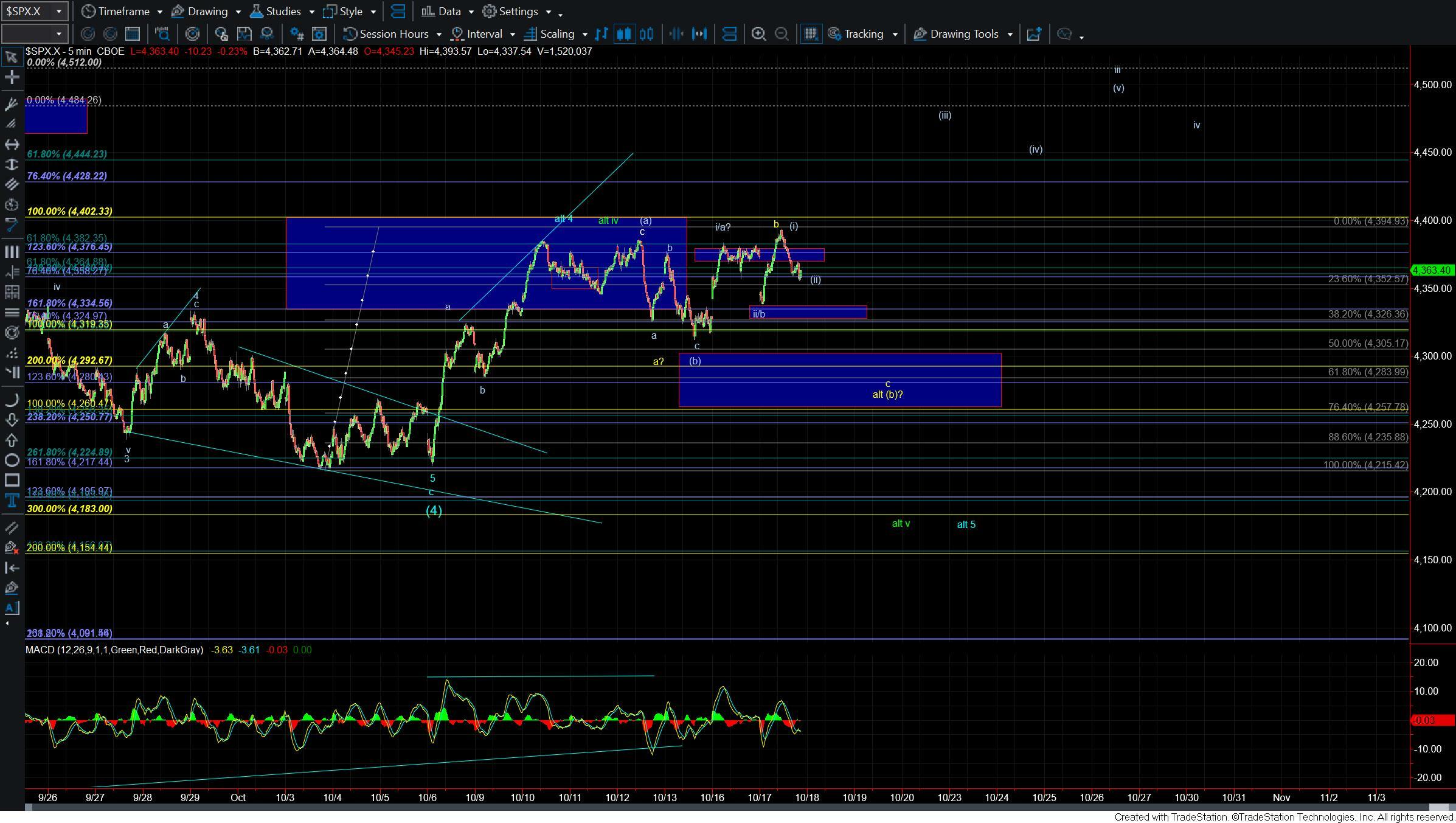Viewport: 1456px width, 823px height.
Task: Select the pointer arrow tool
Action: tap(11, 57)
